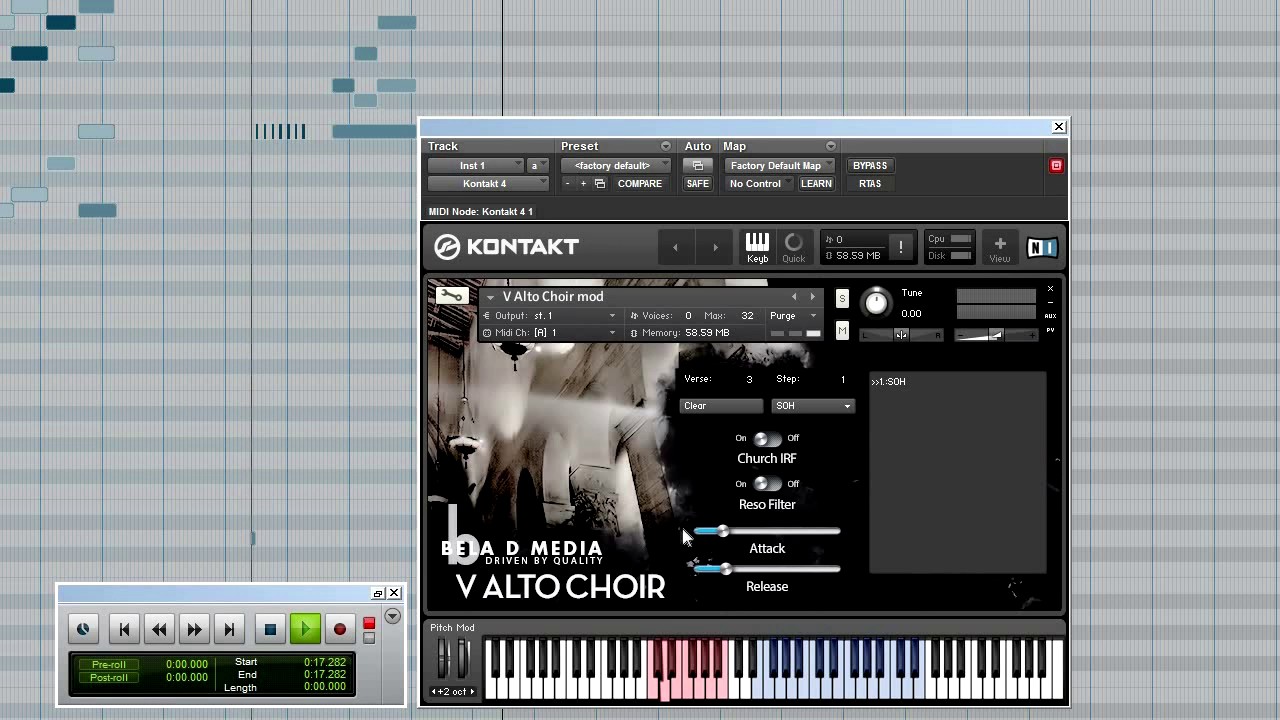
Task: Open the Purge dropdown
Action: pos(793,316)
